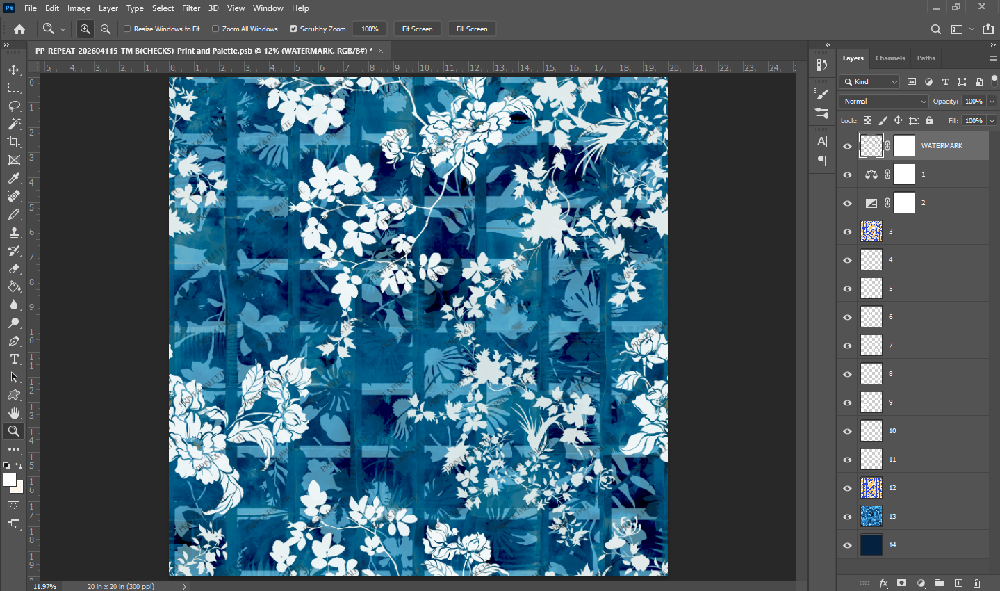Open the Window menu
The image size is (1000, 591).
268,8
